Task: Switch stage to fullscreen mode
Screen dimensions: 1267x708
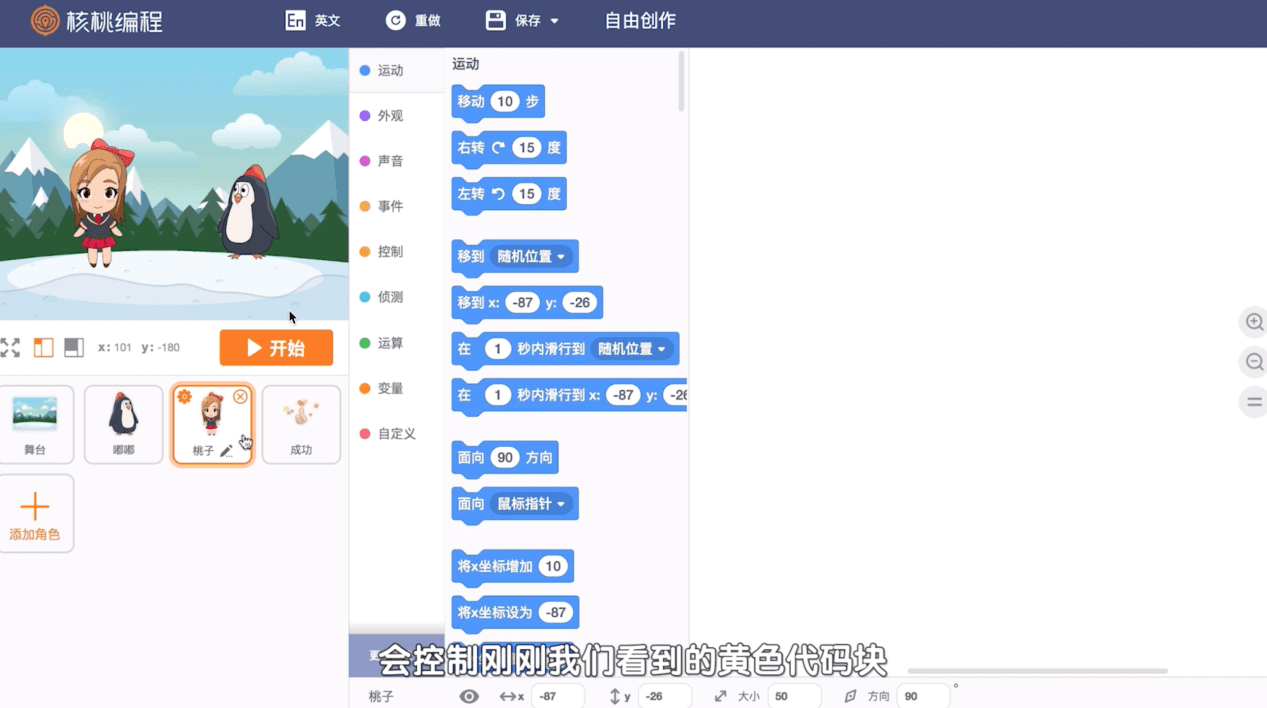Action: 10,347
